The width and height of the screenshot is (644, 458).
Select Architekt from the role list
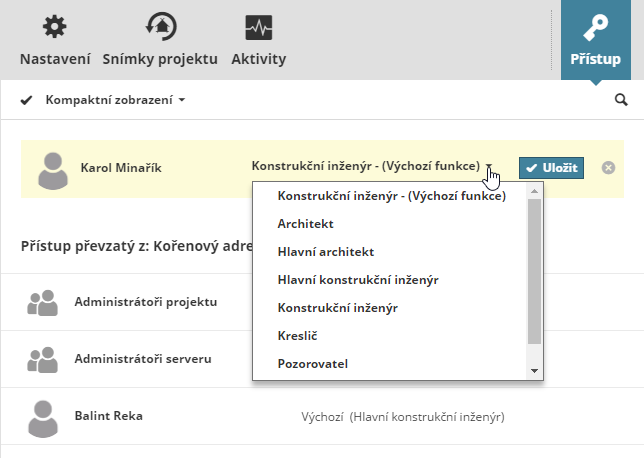point(306,224)
